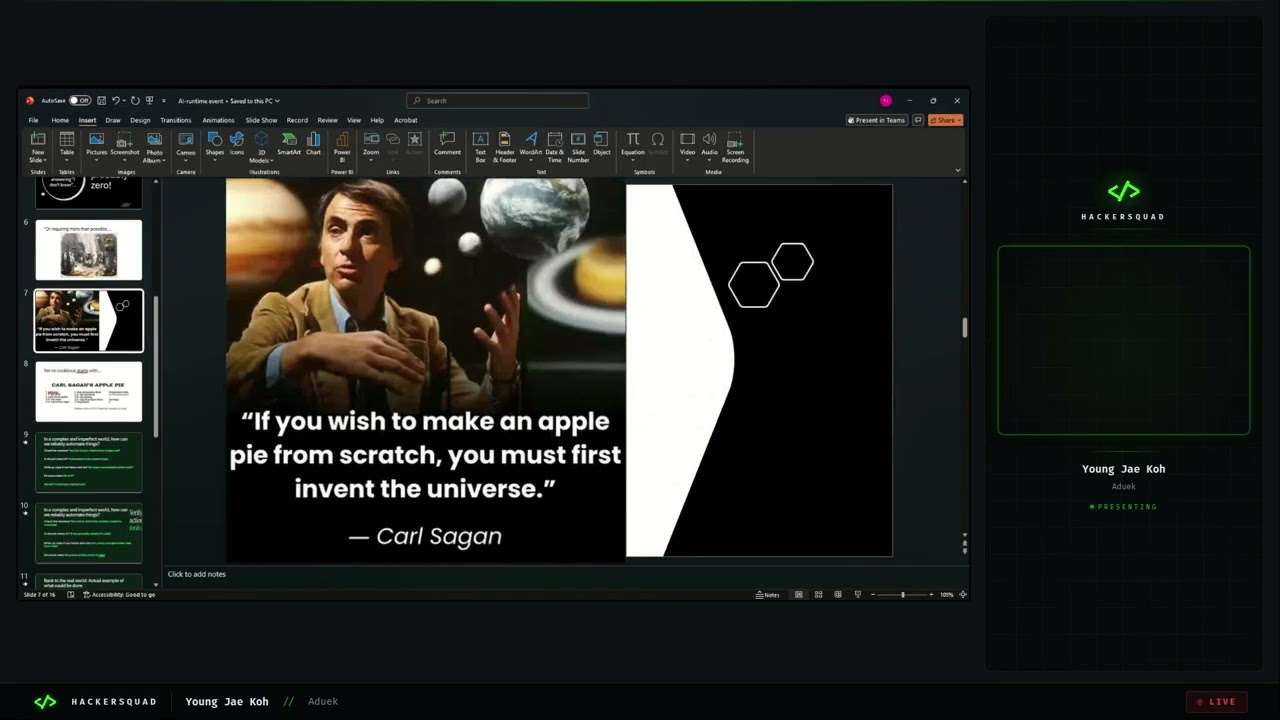Redo the last action
The width and height of the screenshot is (1280, 720).
(135, 101)
